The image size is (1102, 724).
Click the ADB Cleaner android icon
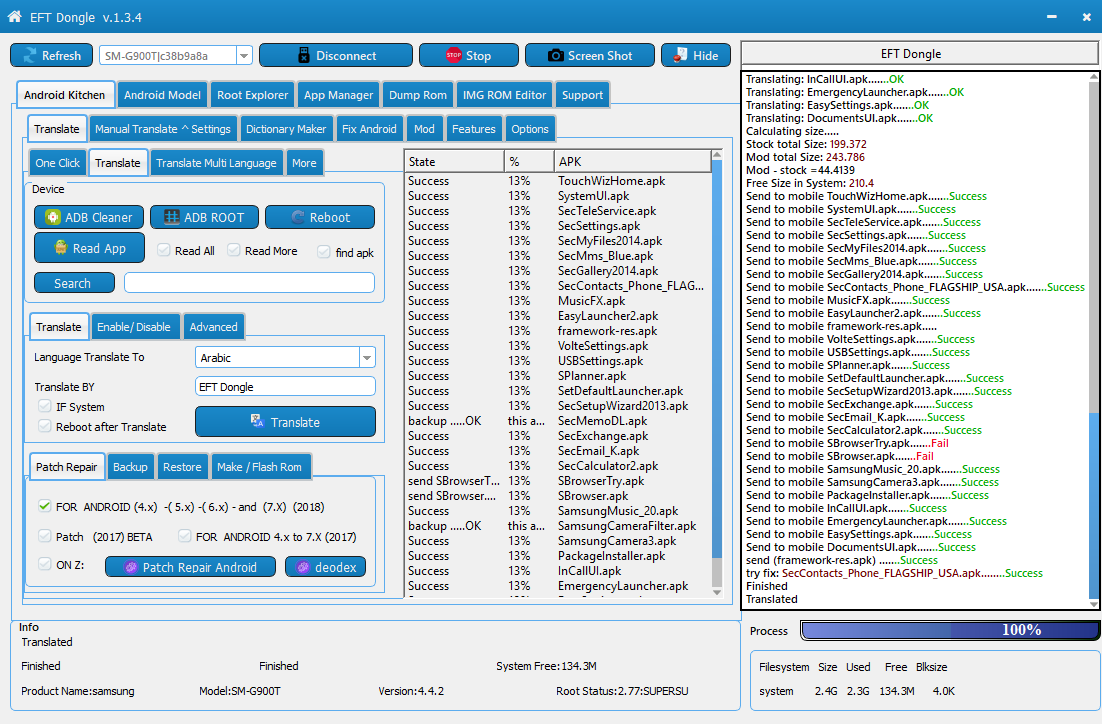tap(53, 217)
